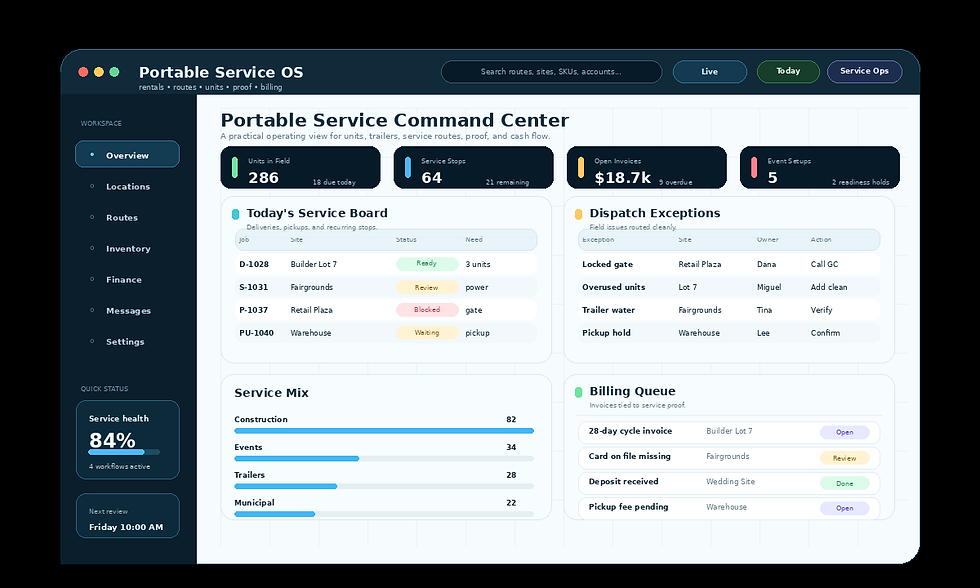Click the Add clean action
Viewport: 980px width, 588px height.
pos(829,287)
